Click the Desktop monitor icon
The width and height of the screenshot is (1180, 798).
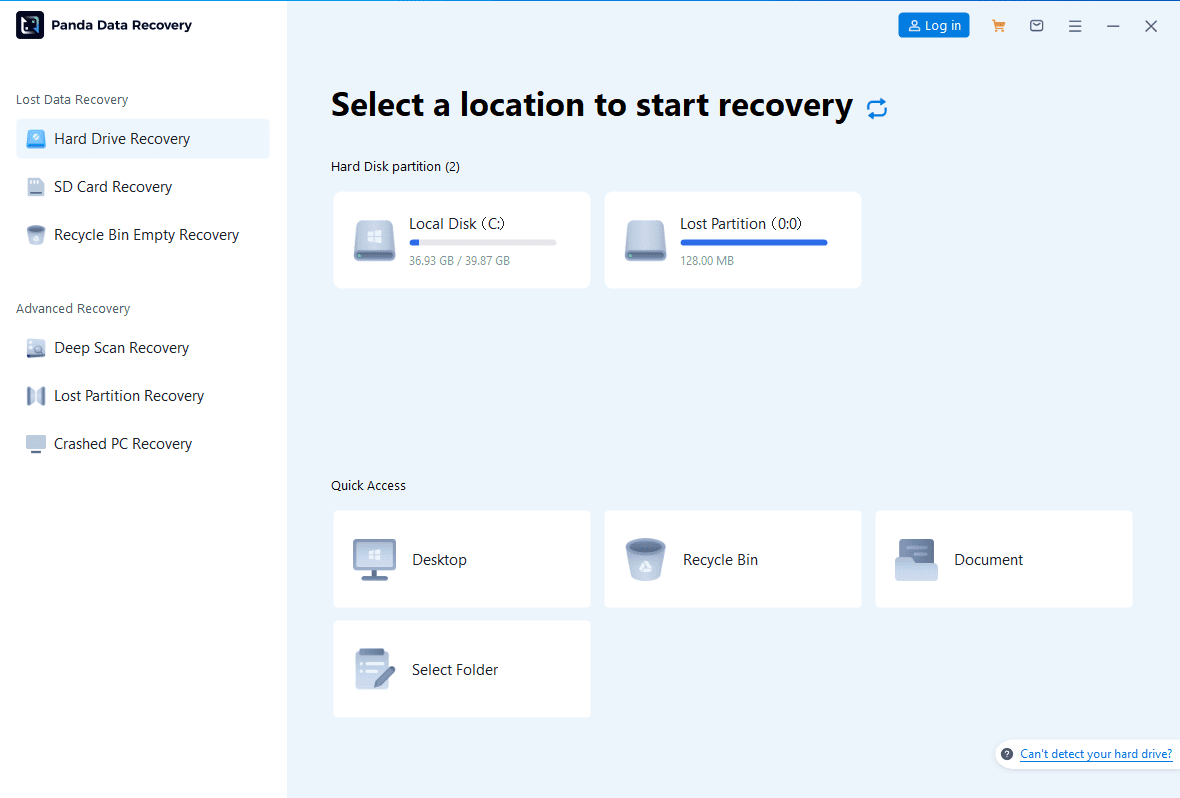pos(374,559)
